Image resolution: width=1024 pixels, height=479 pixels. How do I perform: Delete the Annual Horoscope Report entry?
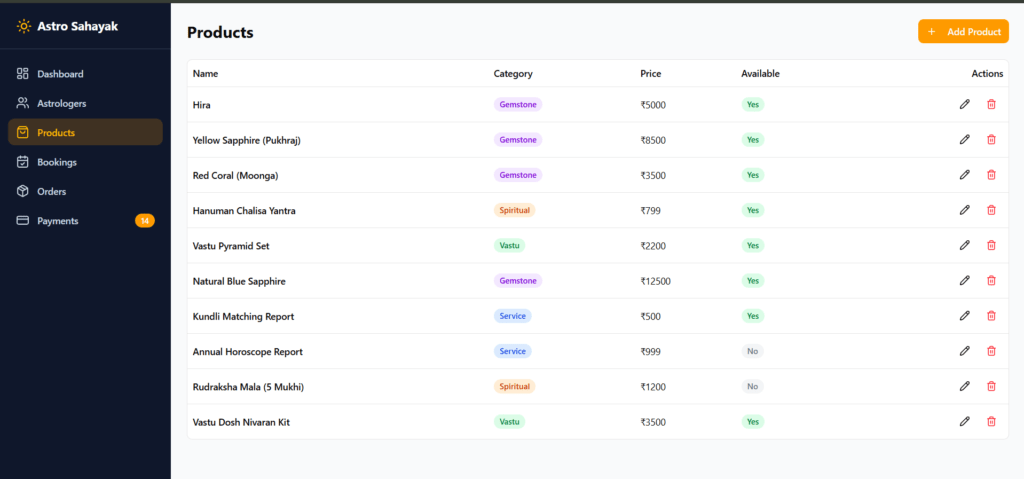tap(991, 351)
